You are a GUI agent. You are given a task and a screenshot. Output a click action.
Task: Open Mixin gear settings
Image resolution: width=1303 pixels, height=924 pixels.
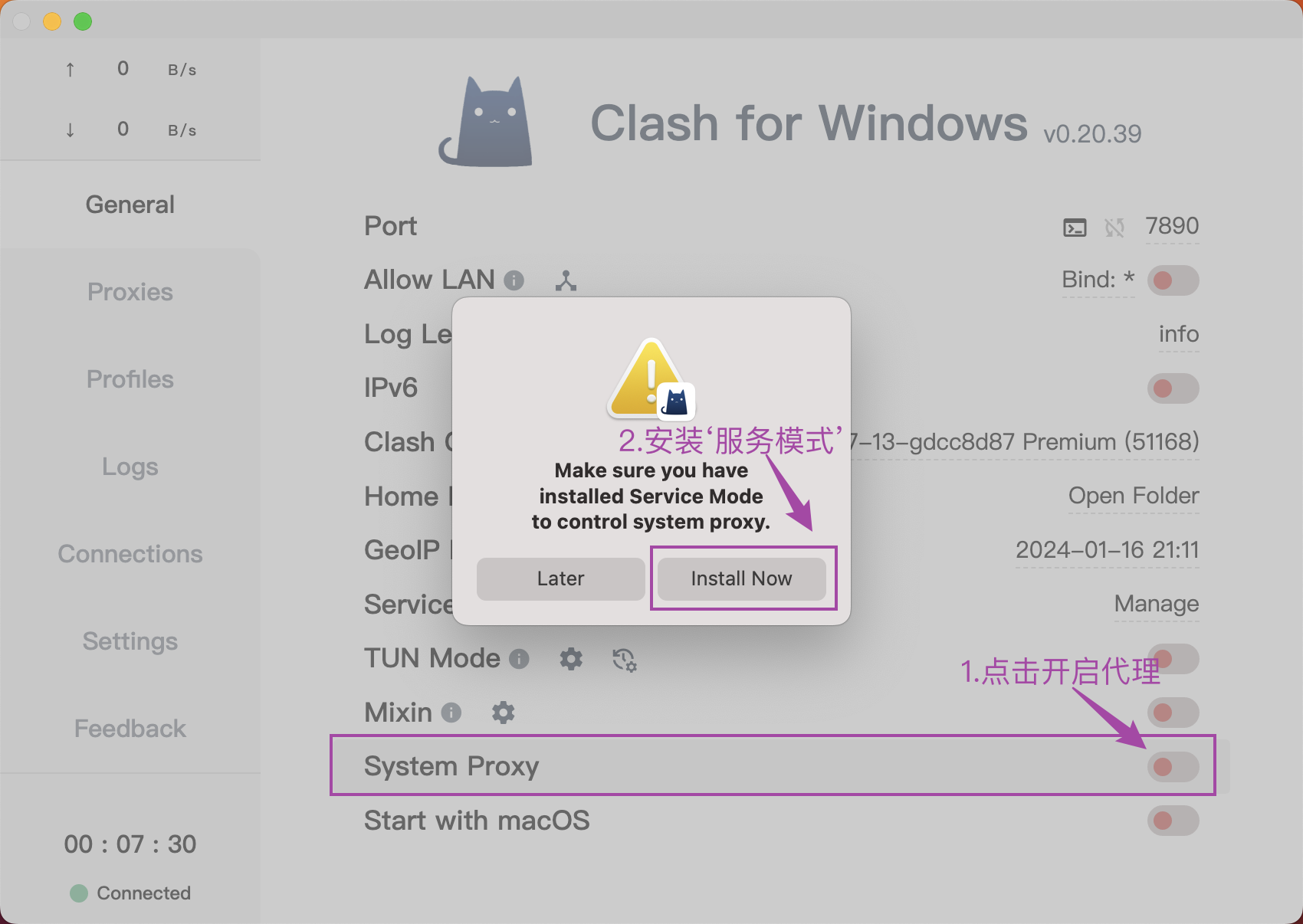(x=503, y=713)
